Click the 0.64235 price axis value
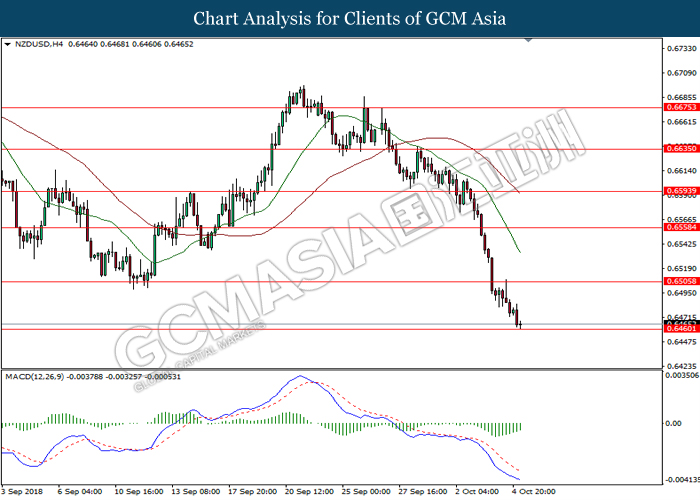This screenshot has width=700, height=500. 681,366
